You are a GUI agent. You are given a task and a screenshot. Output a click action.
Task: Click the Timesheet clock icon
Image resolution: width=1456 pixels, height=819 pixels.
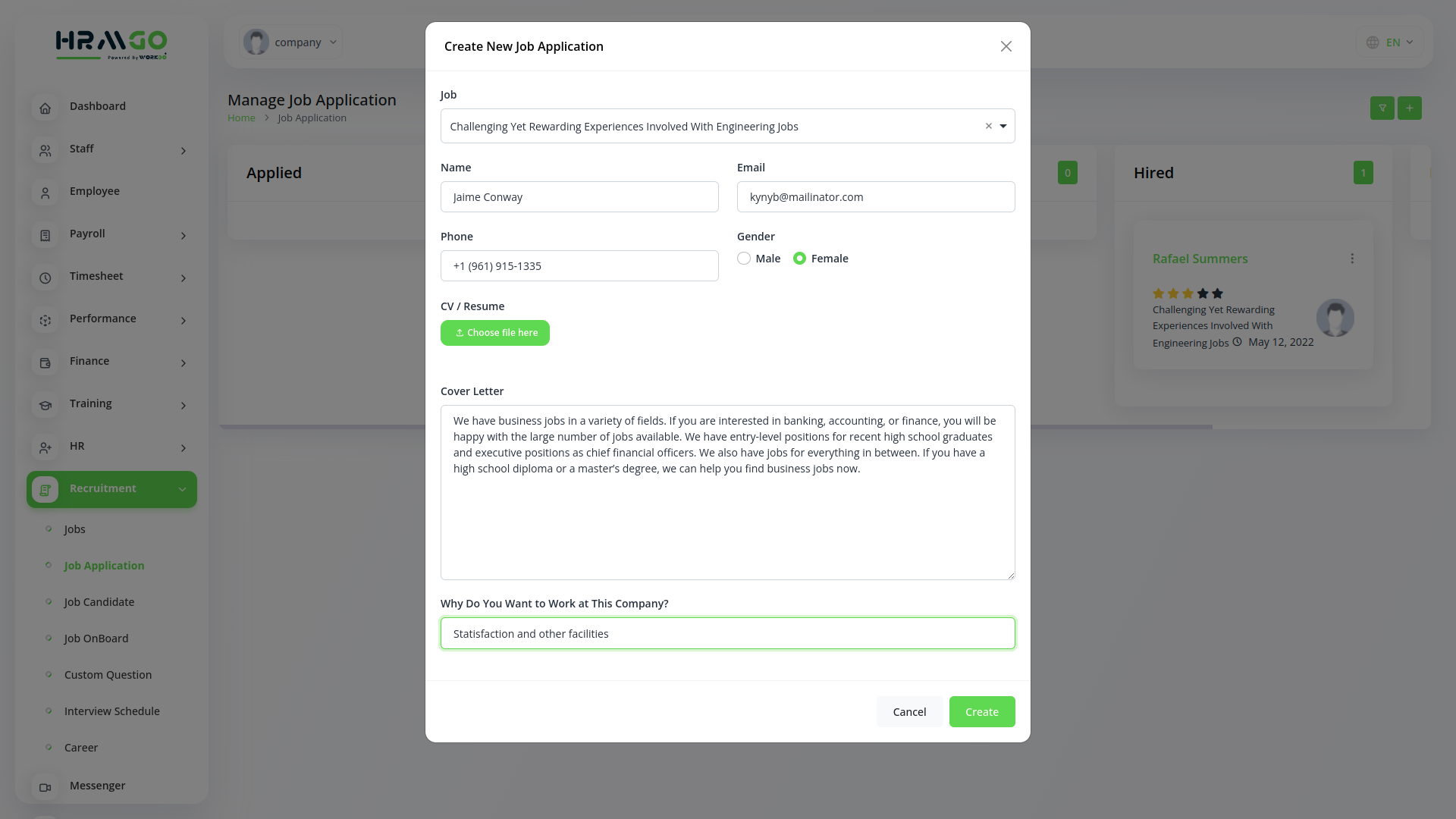[x=45, y=278]
